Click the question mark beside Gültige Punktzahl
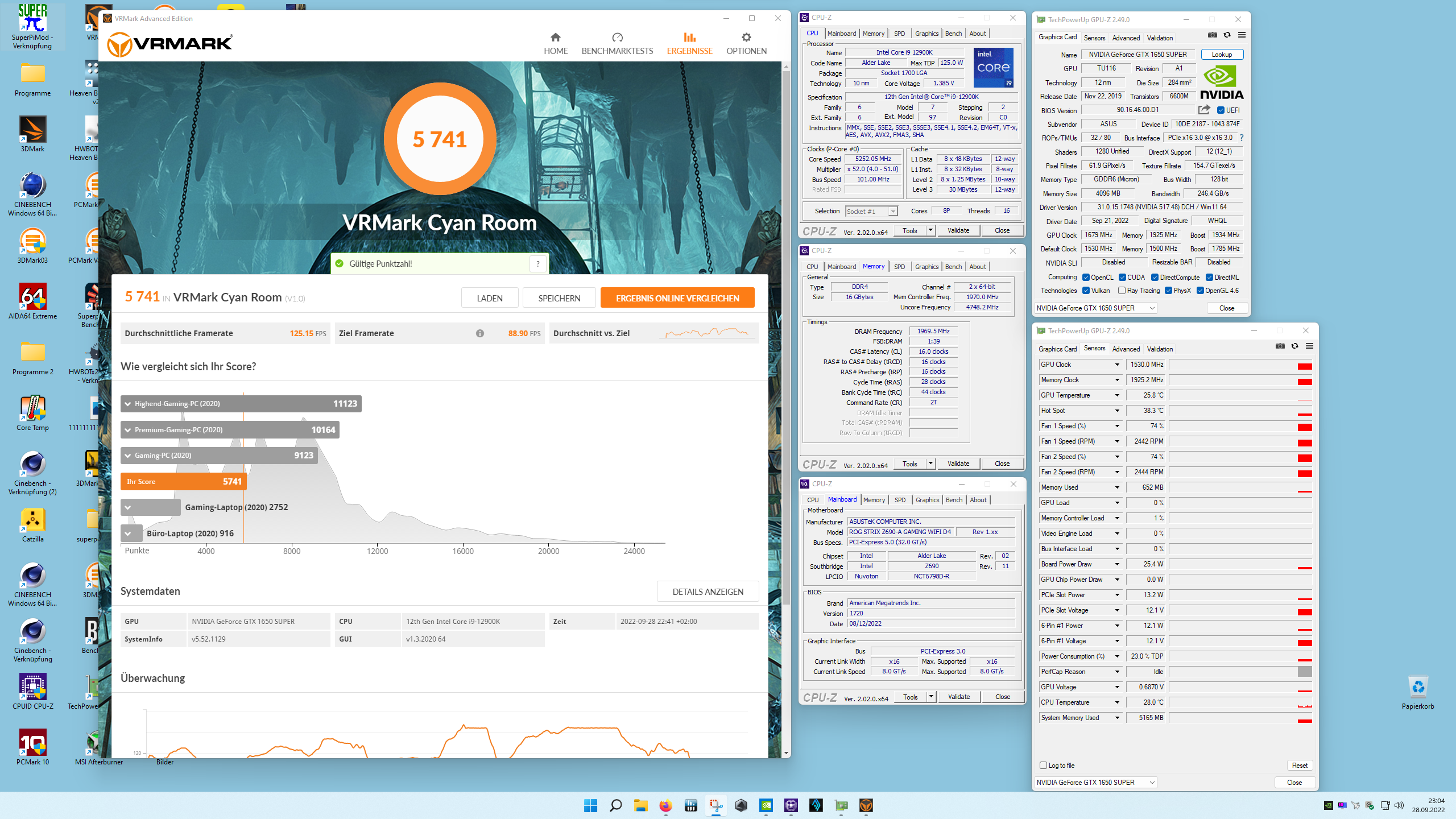The height and width of the screenshot is (819, 1456). (538, 264)
